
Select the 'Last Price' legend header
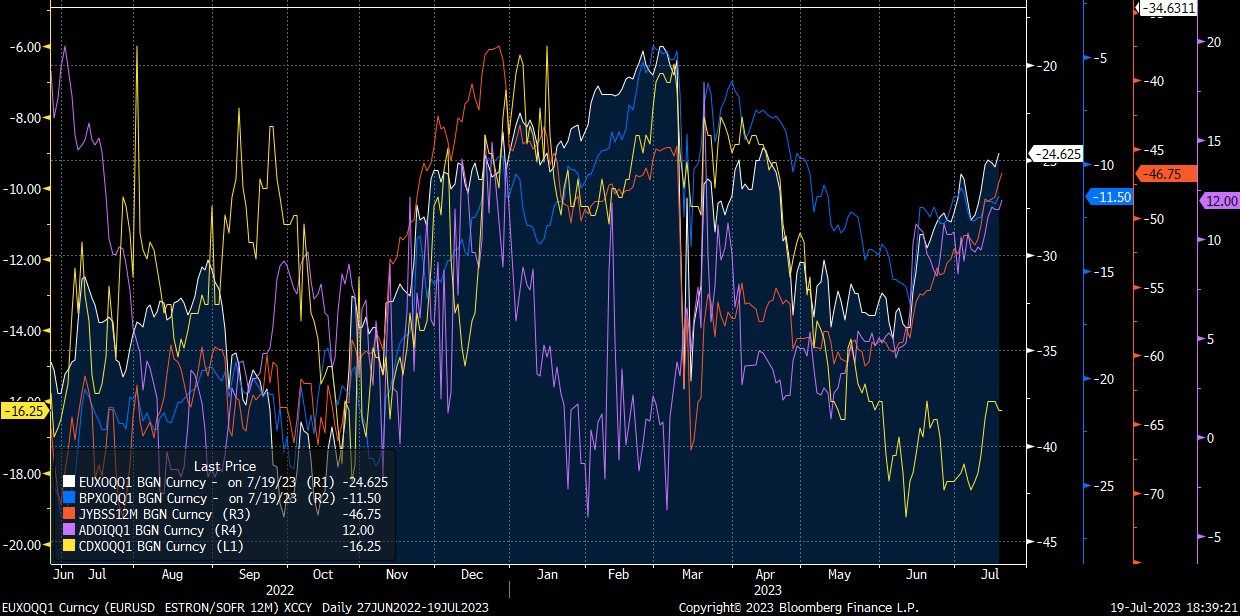[x=225, y=466]
